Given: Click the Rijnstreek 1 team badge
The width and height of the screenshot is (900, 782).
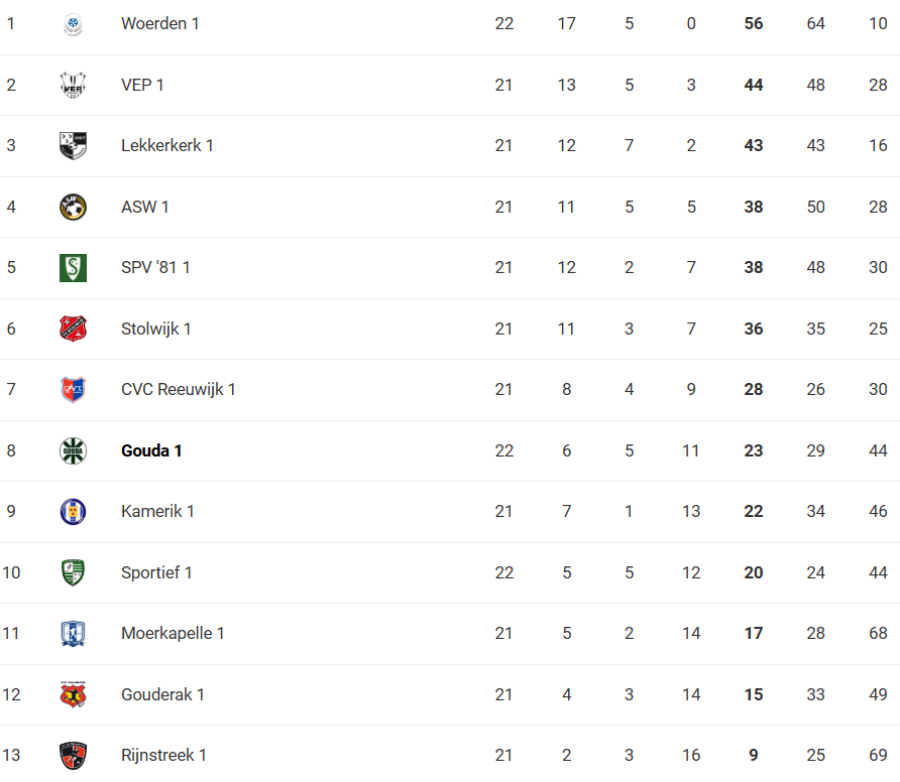Looking at the screenshot, I should (73, 755).
